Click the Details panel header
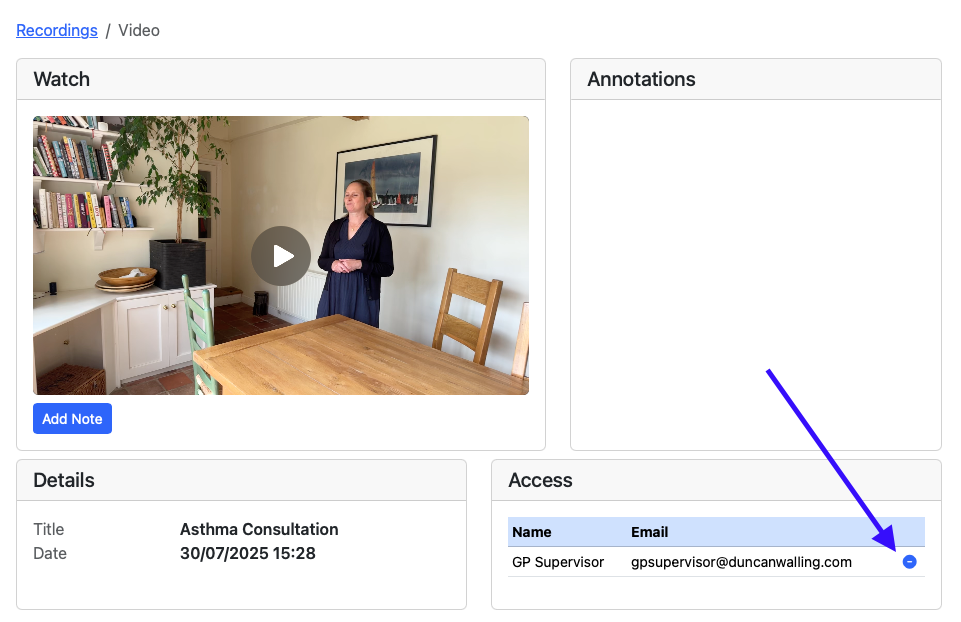 pos(64,480)
